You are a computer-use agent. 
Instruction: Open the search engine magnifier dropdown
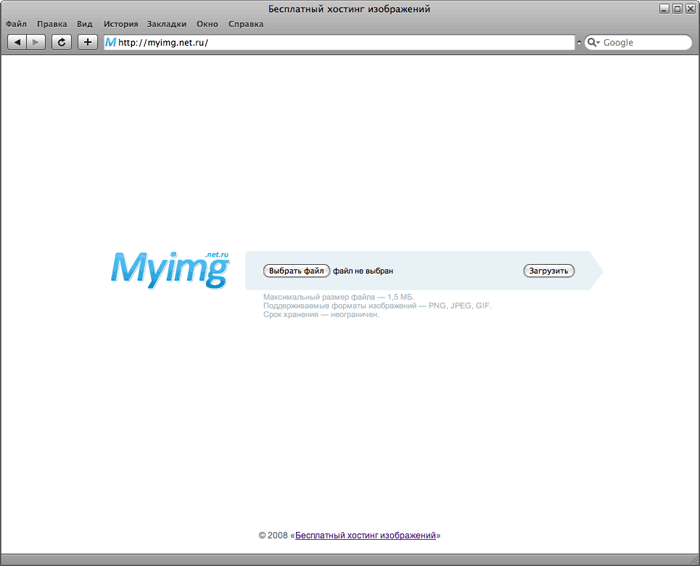tap(593, 43)
